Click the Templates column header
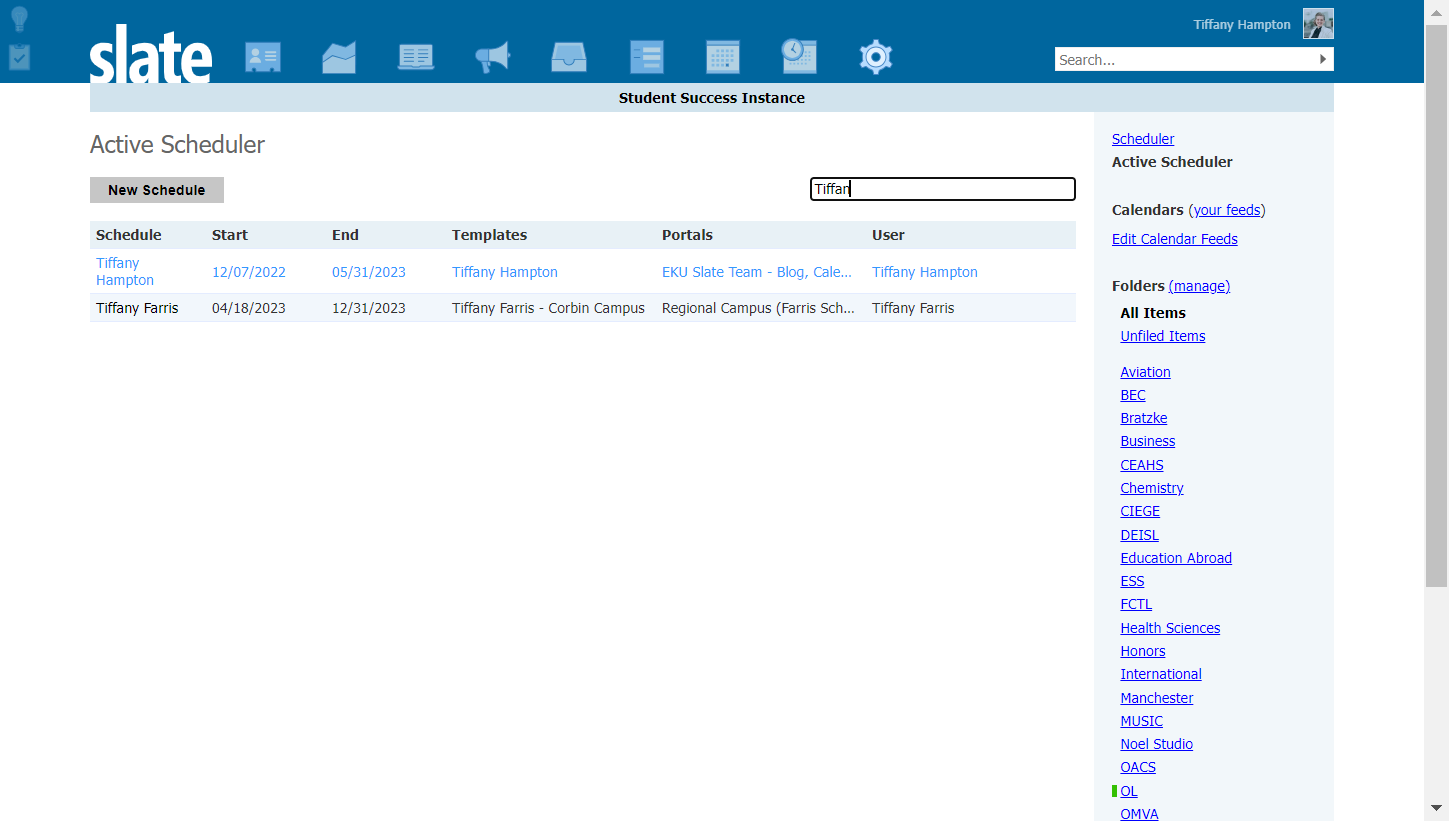This screenshot has width=1449, height=821. [x=489, y=235]
